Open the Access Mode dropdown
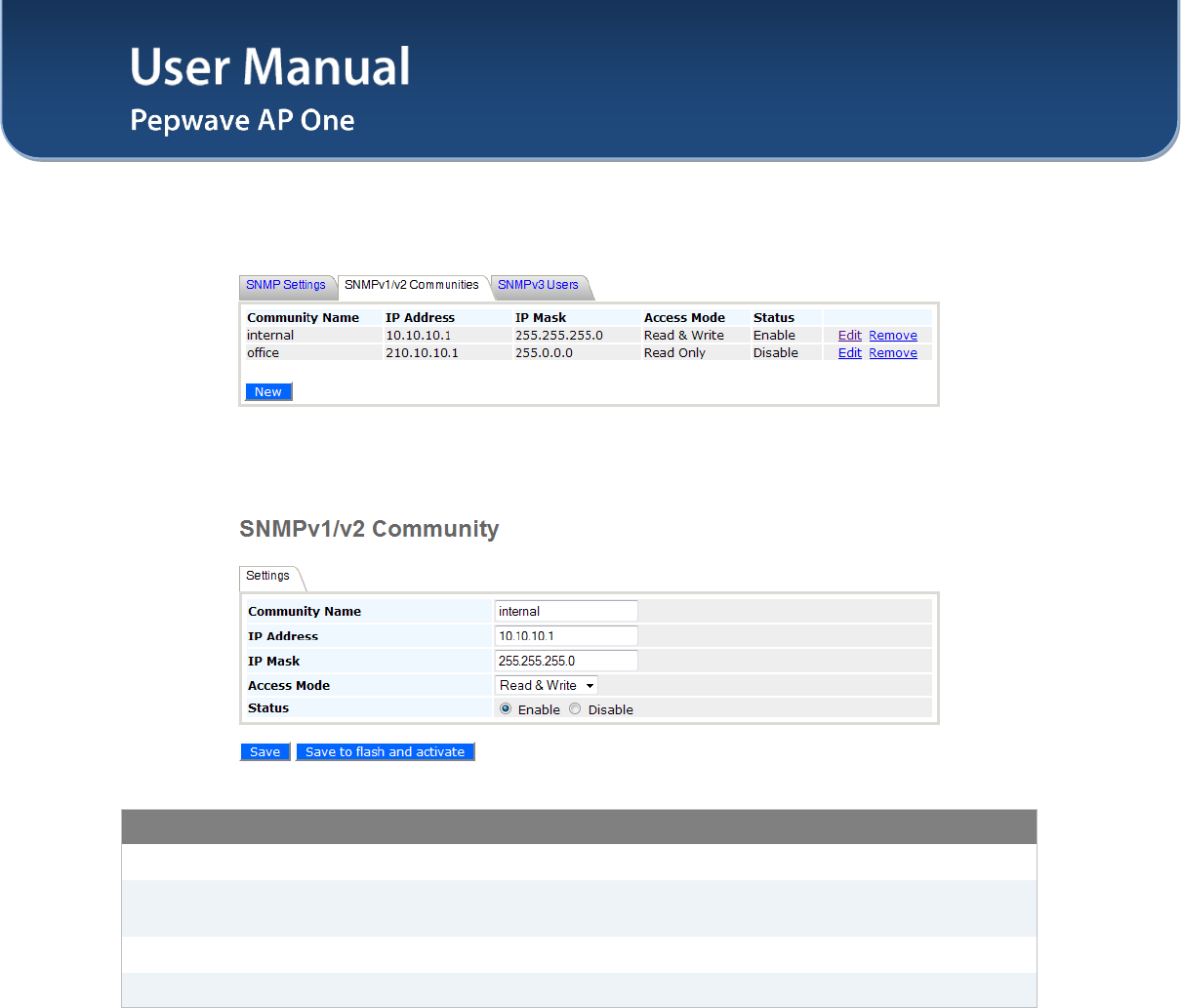 tap(547, 686)
